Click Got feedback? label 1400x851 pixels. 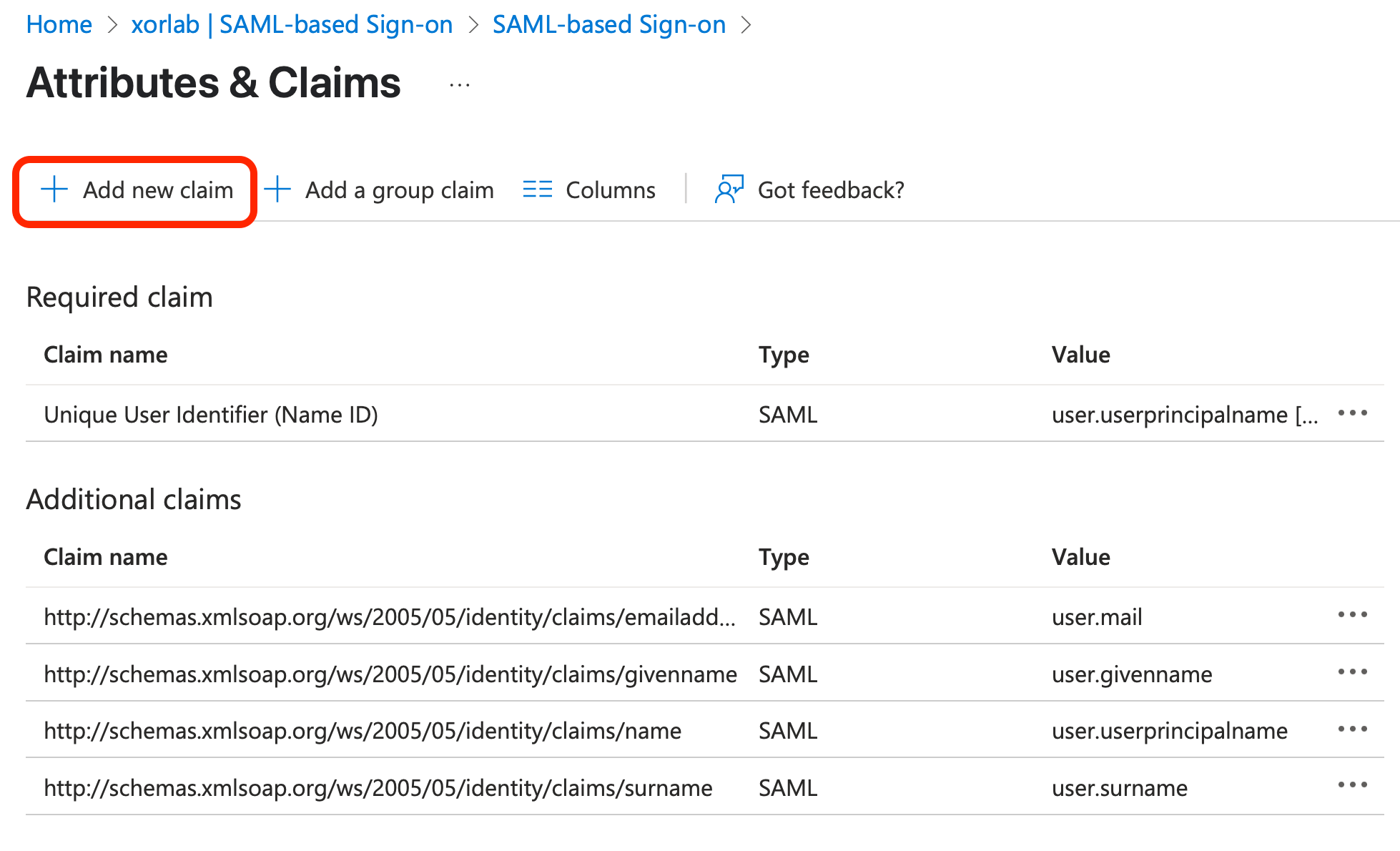click(831, 190)
